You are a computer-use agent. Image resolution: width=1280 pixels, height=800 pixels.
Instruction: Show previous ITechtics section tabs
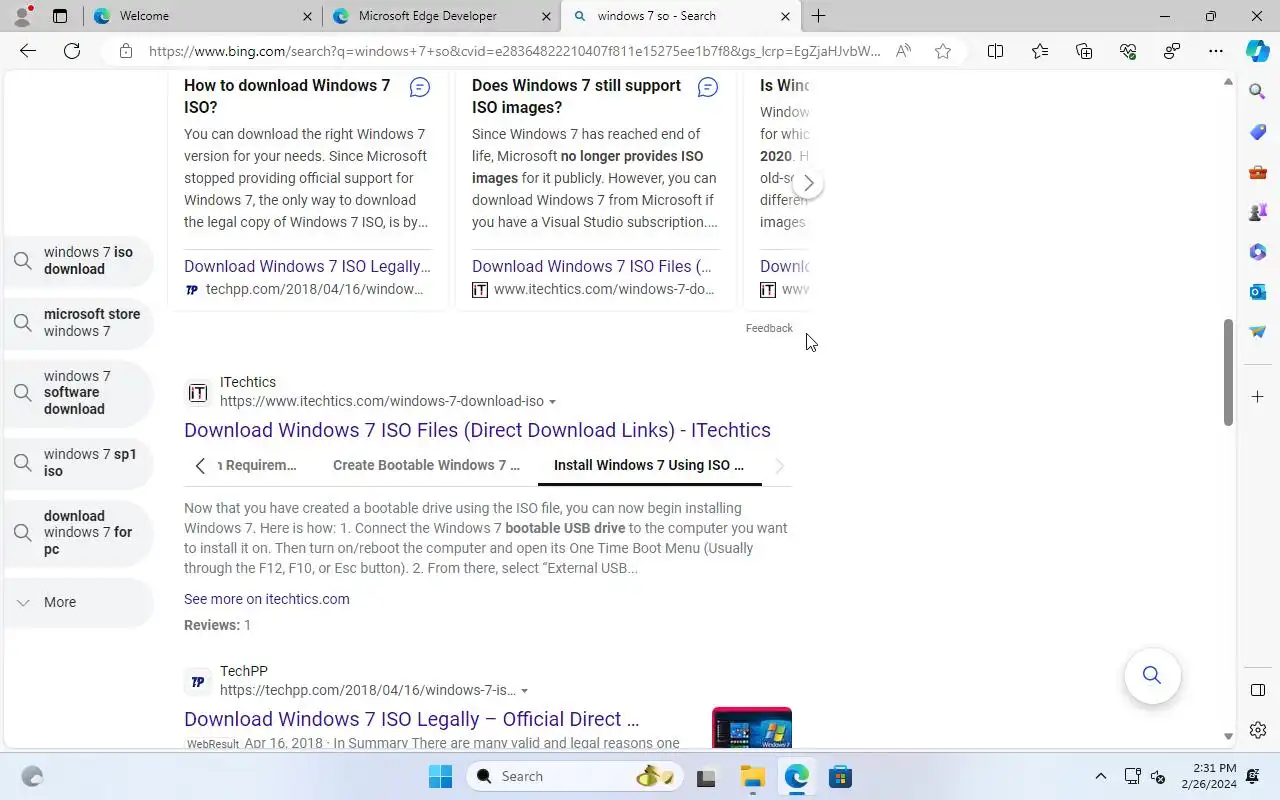pos(200,466)
